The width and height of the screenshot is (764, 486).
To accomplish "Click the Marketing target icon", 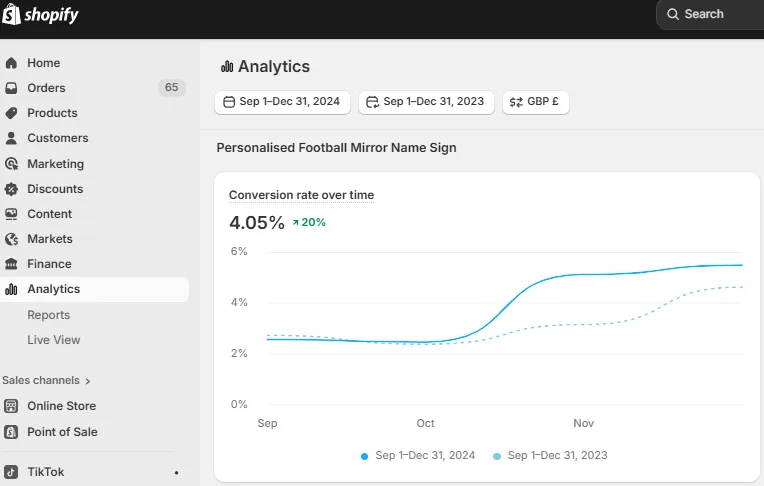I will [11, 164].
